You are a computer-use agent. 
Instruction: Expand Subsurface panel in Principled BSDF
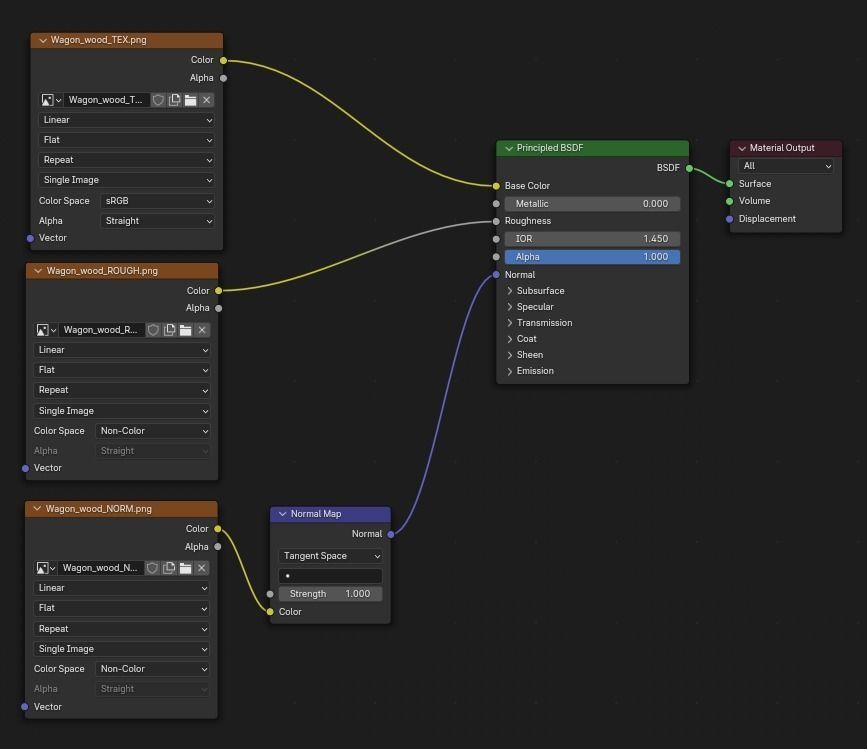pos(510,291)
